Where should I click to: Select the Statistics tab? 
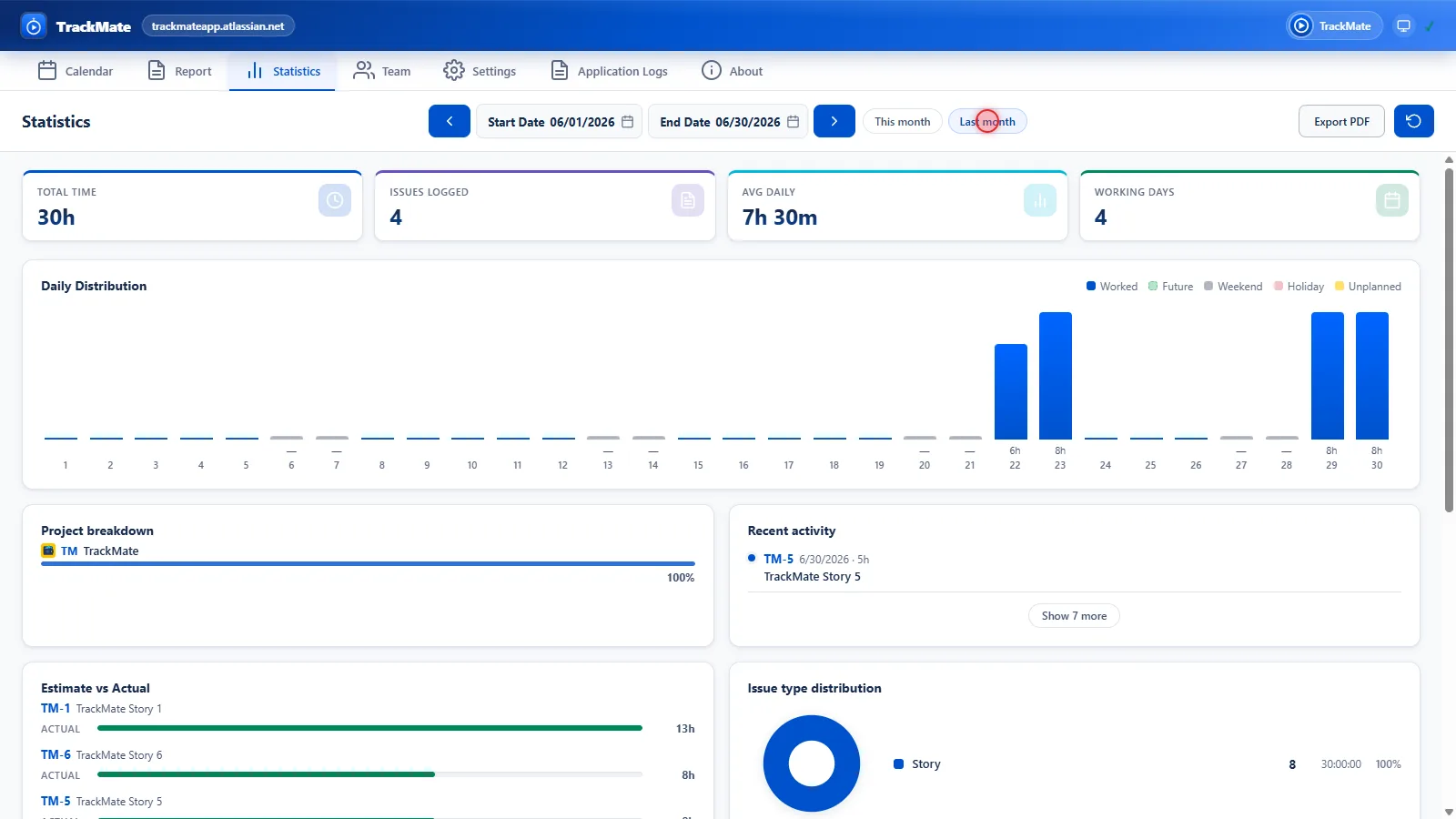(283, 71)
